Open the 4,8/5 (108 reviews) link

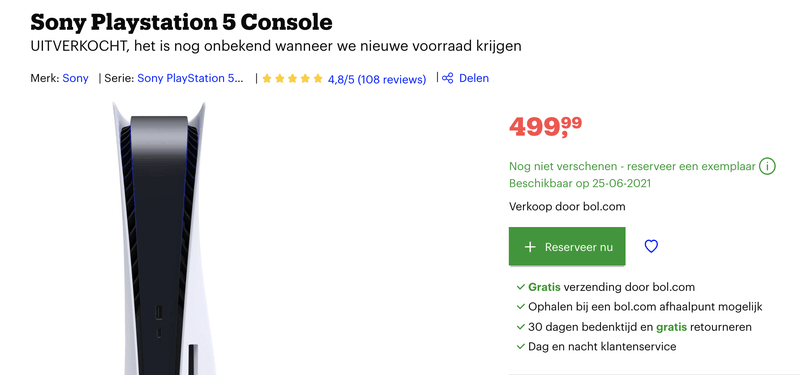[x=377, y=80]
